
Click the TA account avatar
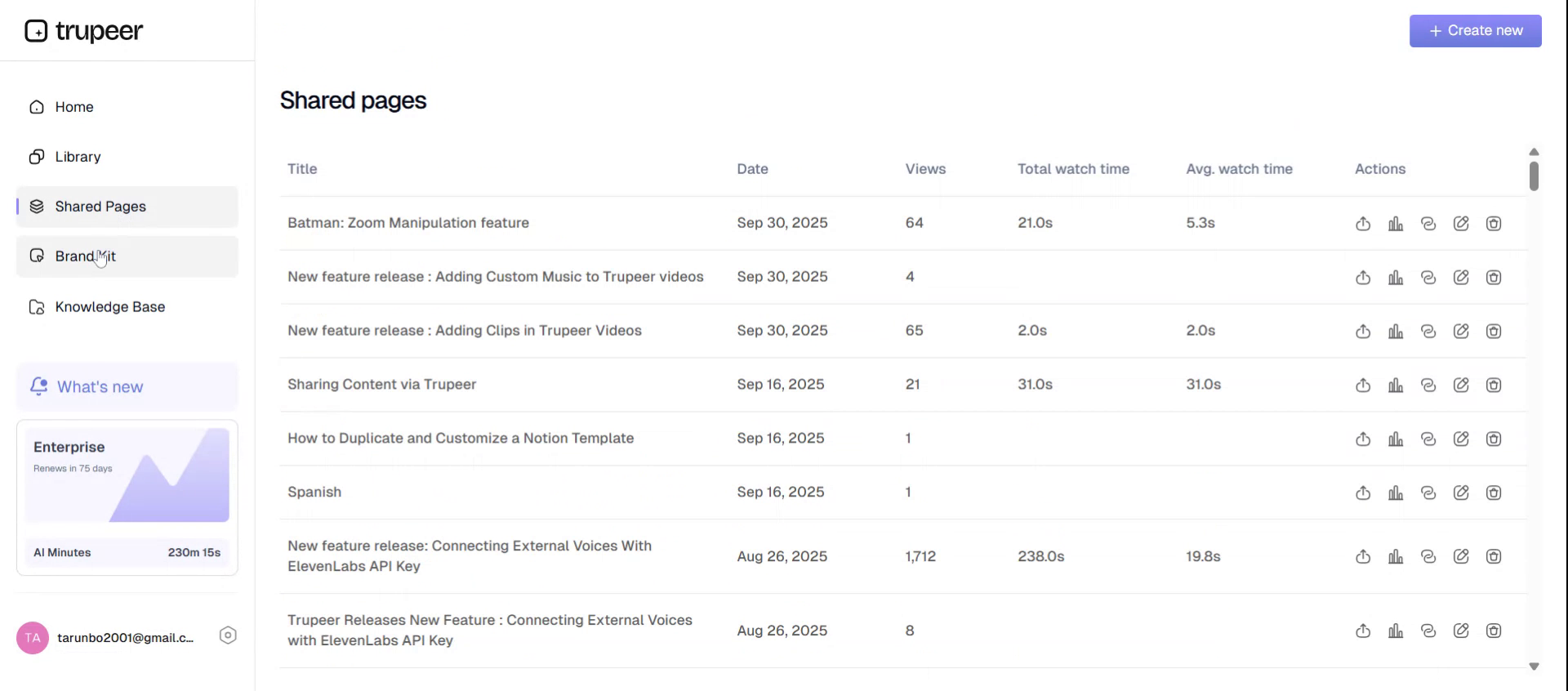click(33, 638)
